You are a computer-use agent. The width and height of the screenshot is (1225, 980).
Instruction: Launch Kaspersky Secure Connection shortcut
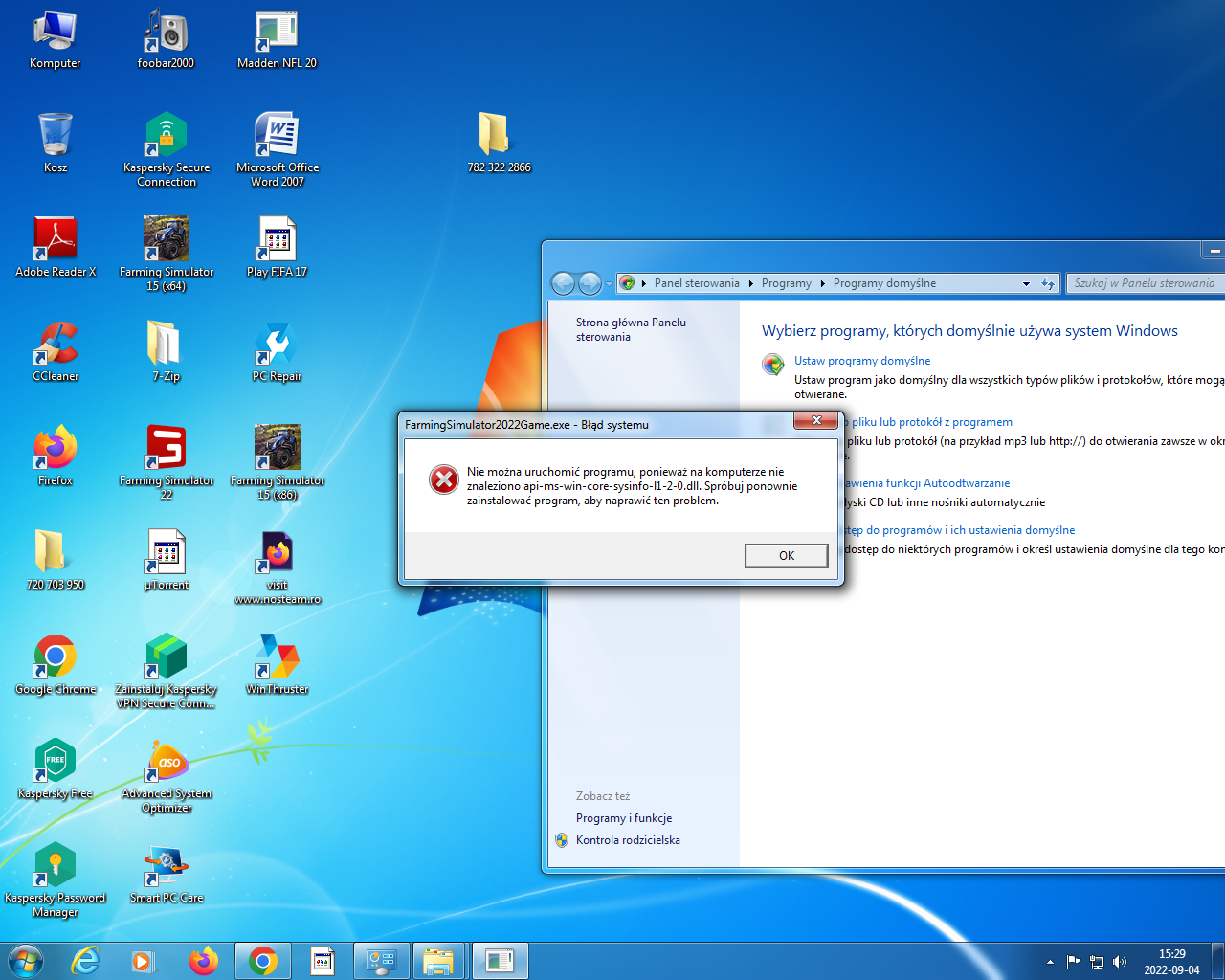pyautogui.click(x=166, y=150)
